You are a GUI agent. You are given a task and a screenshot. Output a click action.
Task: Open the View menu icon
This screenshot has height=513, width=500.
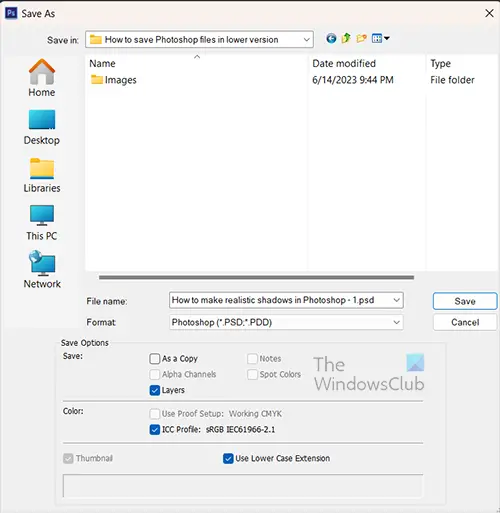[380, 38]
